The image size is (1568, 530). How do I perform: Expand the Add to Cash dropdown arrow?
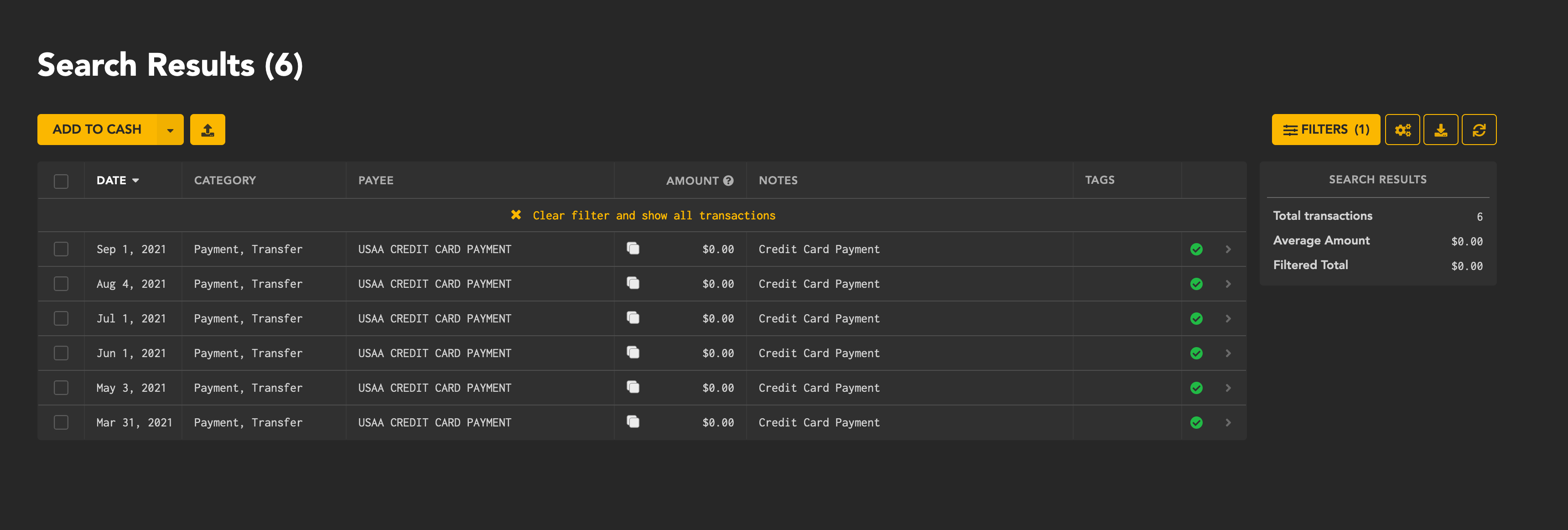[171, 130]
